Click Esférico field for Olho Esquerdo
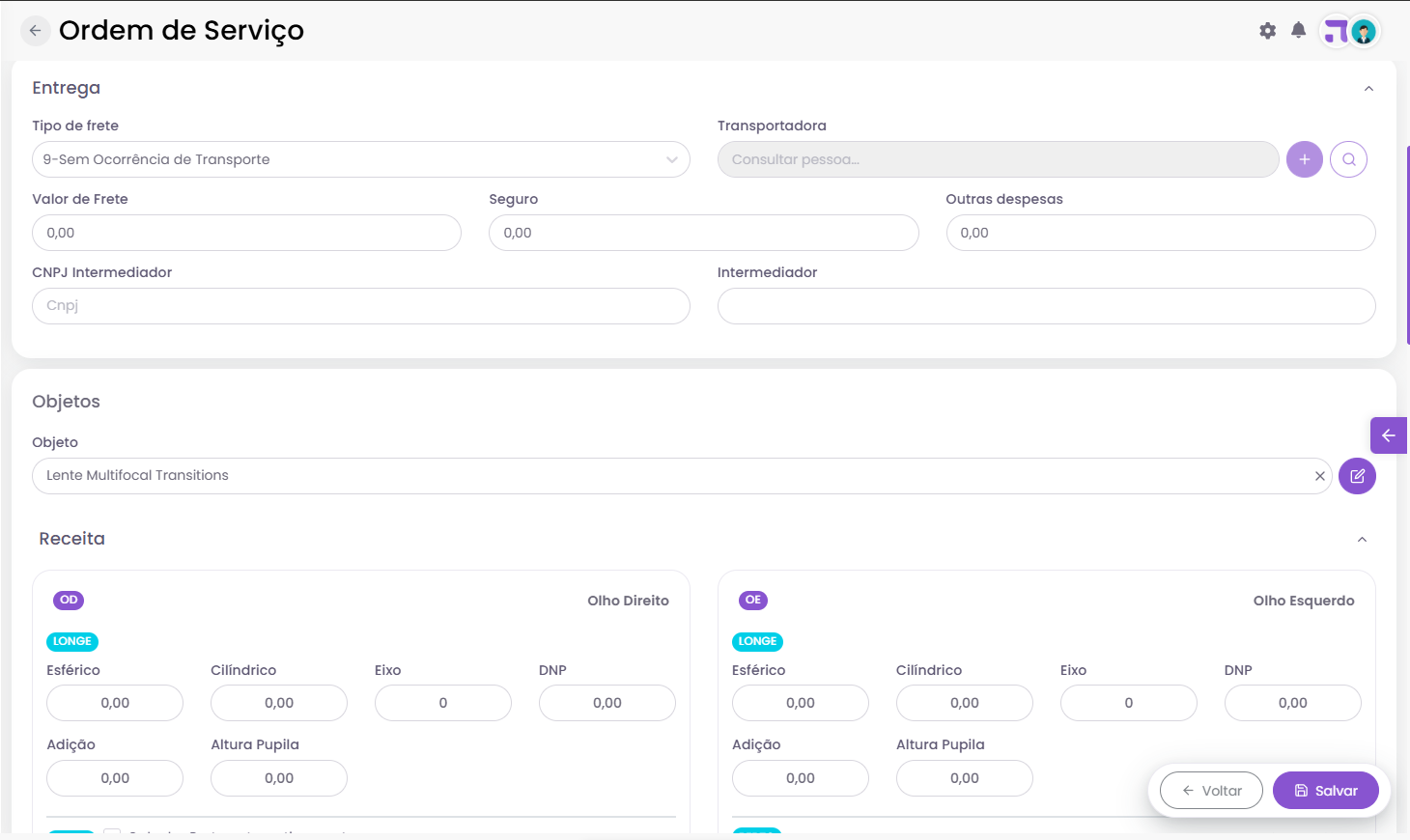1410x840 pixels. [801, 703]
